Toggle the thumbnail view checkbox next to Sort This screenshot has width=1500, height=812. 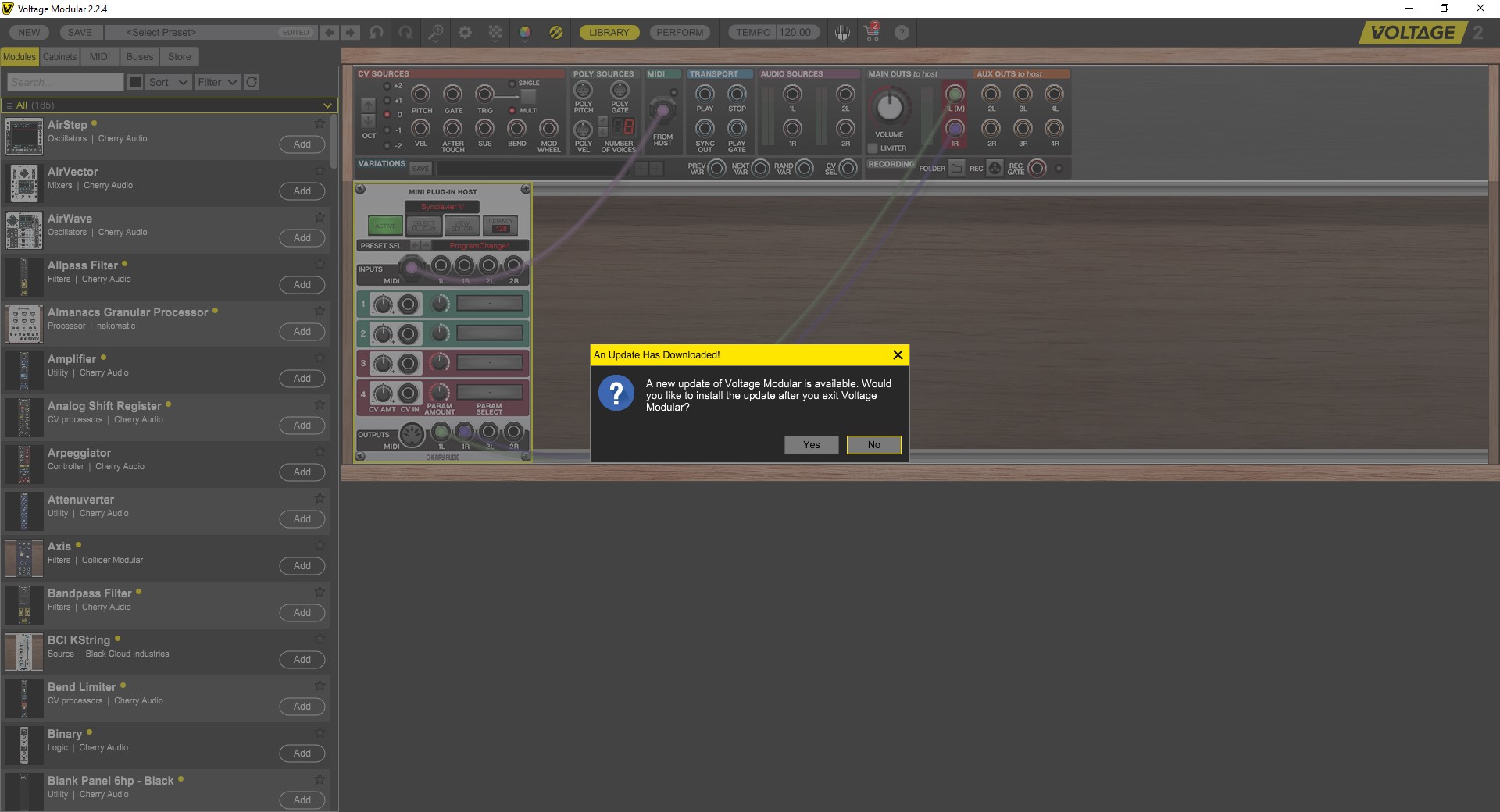click(x=135, y=82)
